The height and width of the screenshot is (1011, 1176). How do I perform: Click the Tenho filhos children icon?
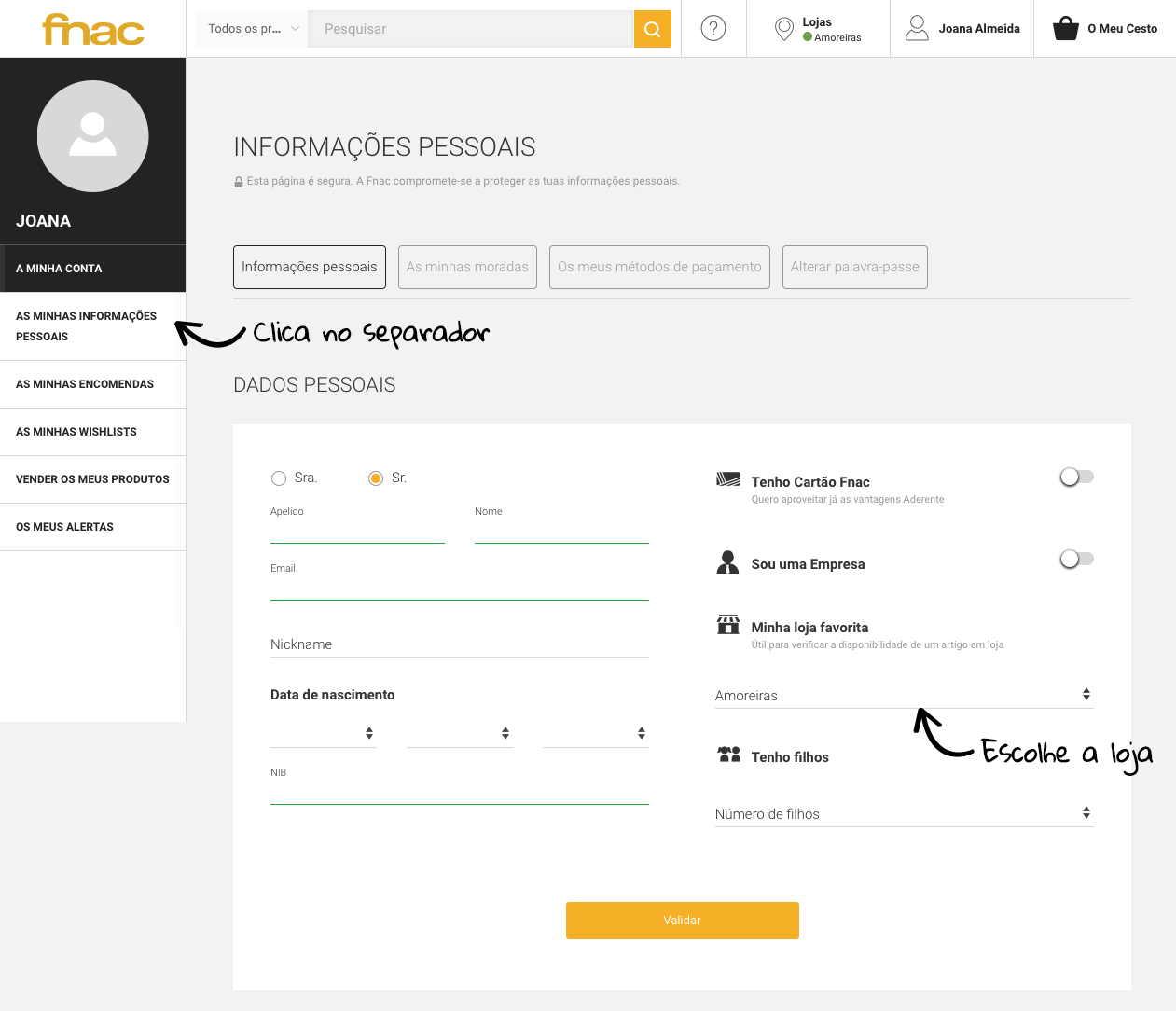728,754
